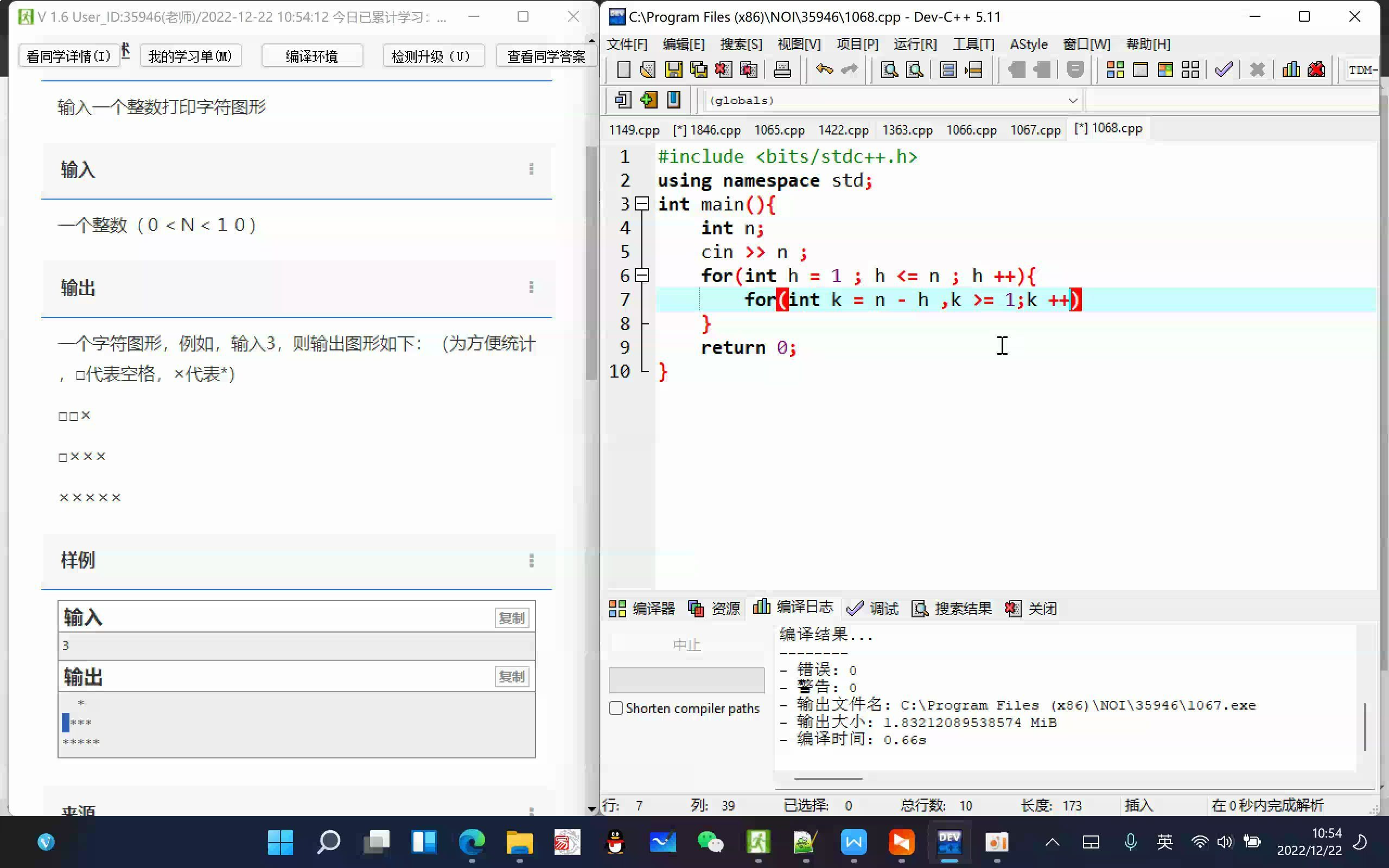This screenshot has width=1389, height=868.
Task: Click 复制 next to sample input
Action: click(511, 618)
